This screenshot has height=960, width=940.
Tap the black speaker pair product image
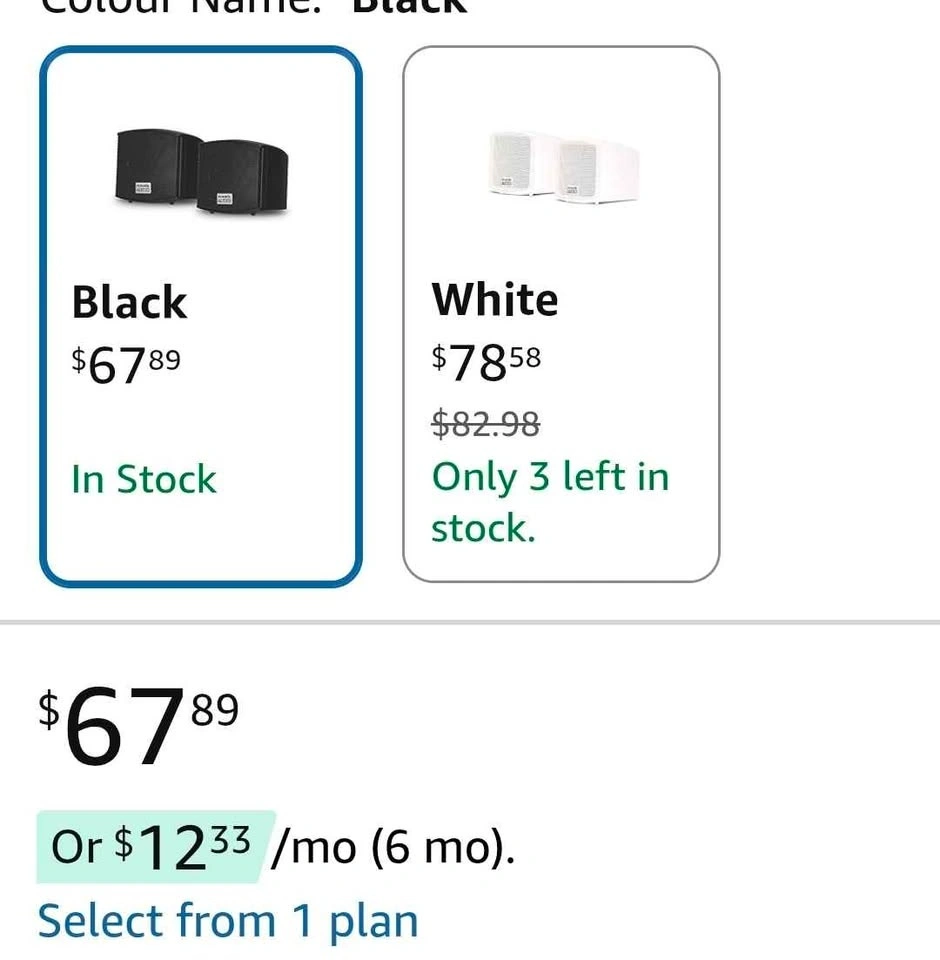(x=201, y=171)
